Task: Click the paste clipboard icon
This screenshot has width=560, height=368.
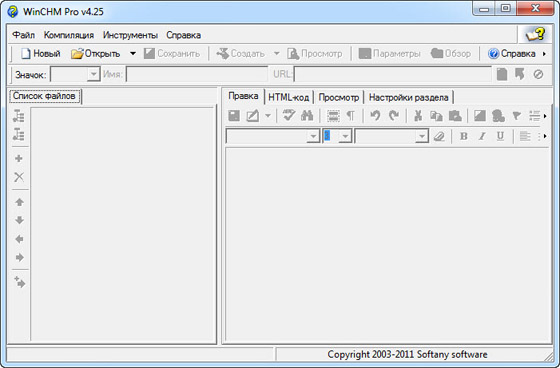Action: pos(455,116)
